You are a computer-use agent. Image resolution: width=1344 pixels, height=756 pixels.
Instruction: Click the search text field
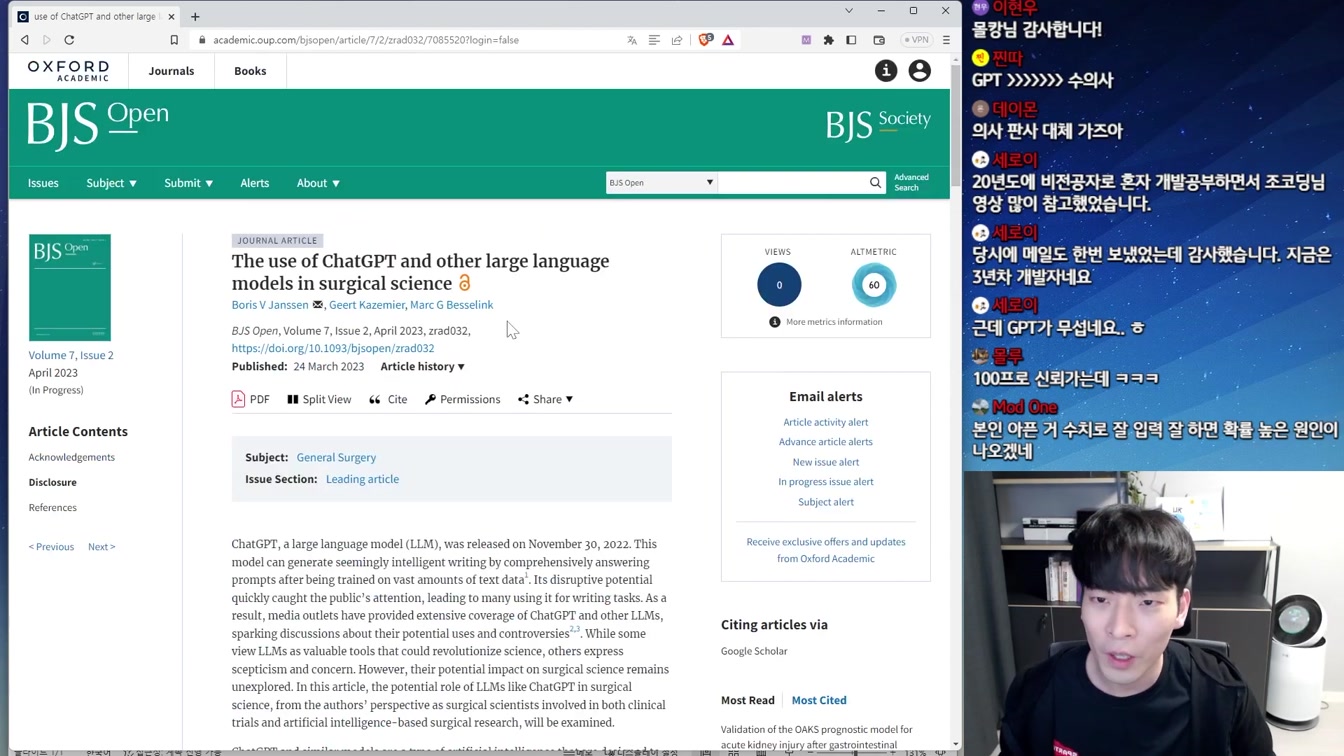[792, 183]
